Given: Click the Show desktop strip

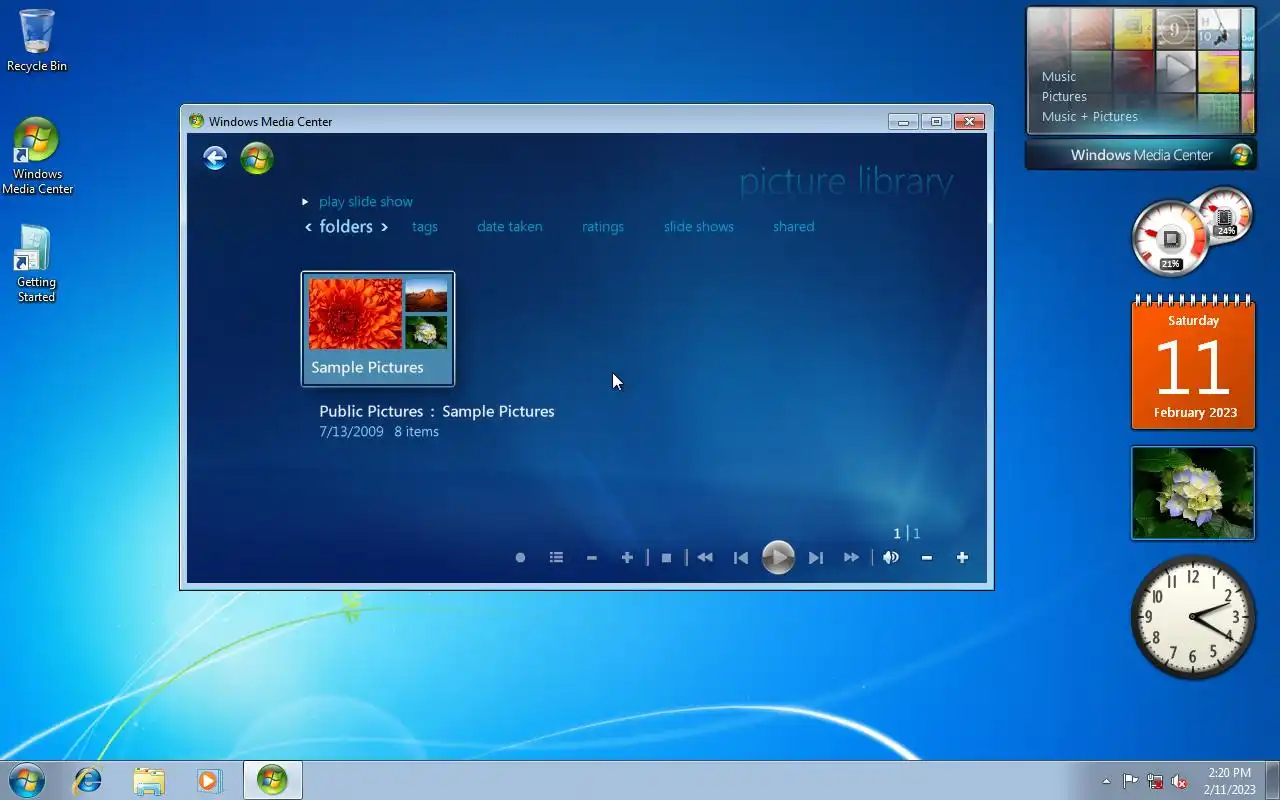Looking at the screenshot, I should click(x=1272, y=780).
